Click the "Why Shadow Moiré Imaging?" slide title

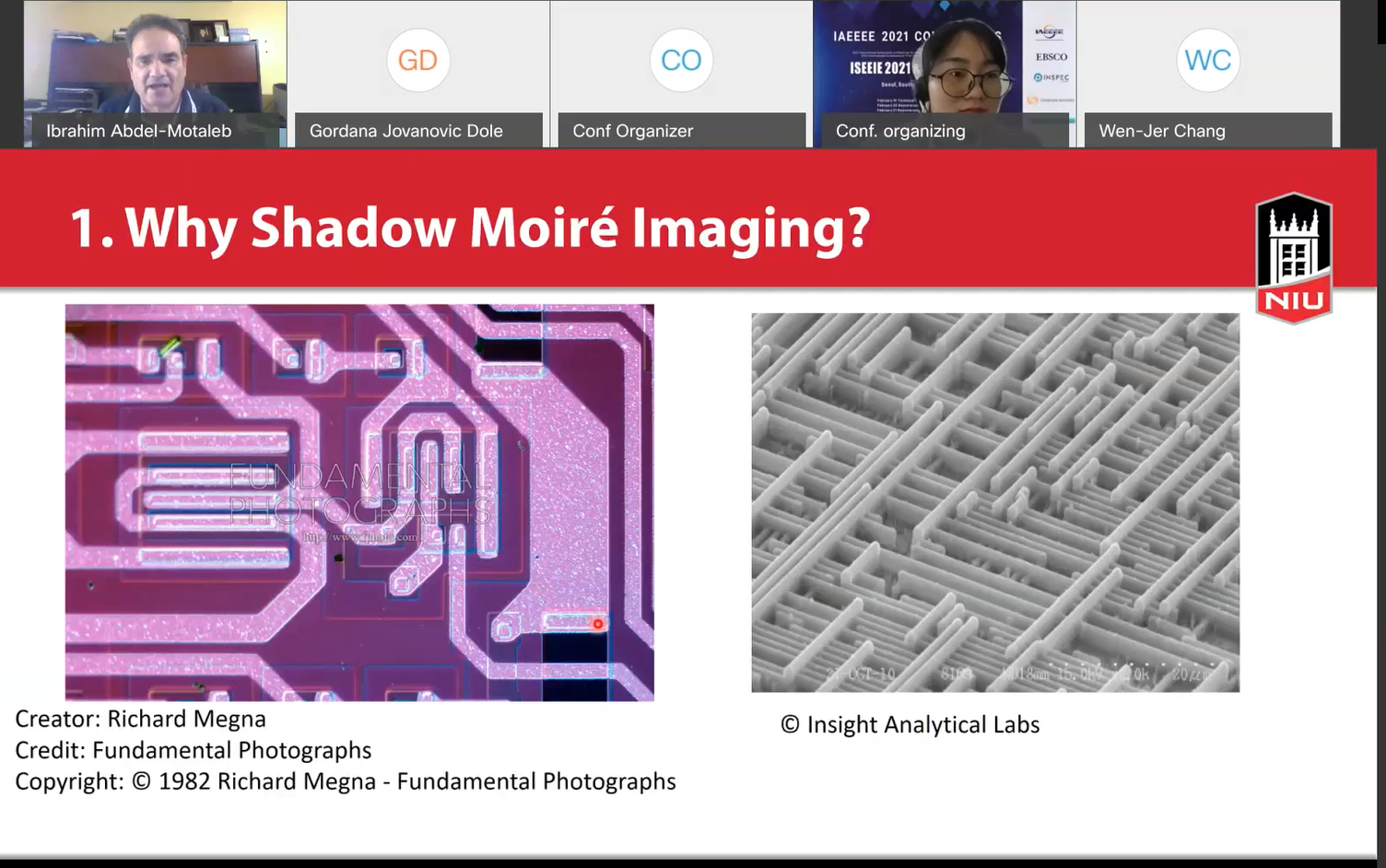coord(470,228)
